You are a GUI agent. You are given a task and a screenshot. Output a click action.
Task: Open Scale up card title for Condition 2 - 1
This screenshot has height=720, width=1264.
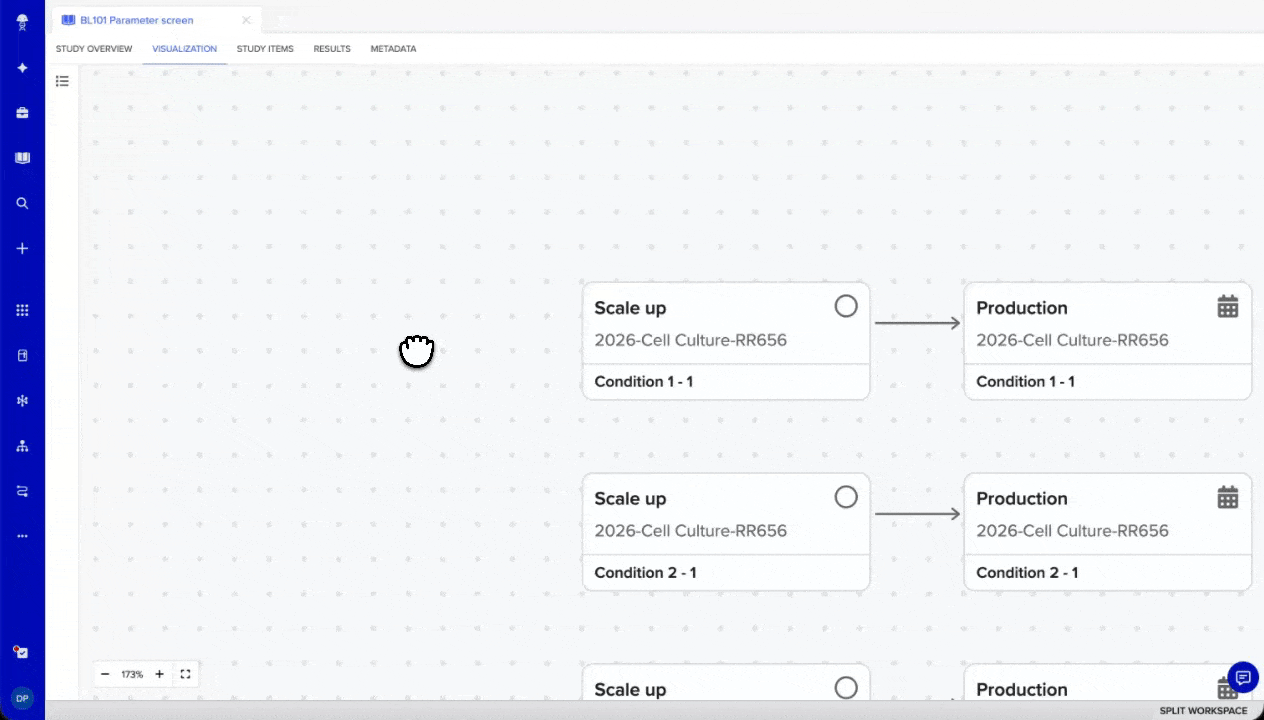tap(630, 499)
